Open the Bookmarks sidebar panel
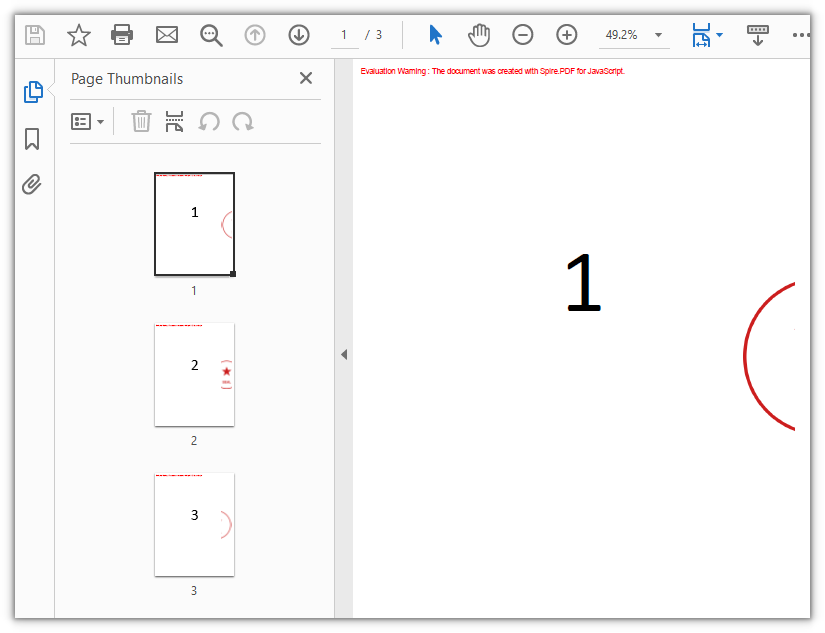825x633 pixels. pyautogui.click(x=32, y=139)
